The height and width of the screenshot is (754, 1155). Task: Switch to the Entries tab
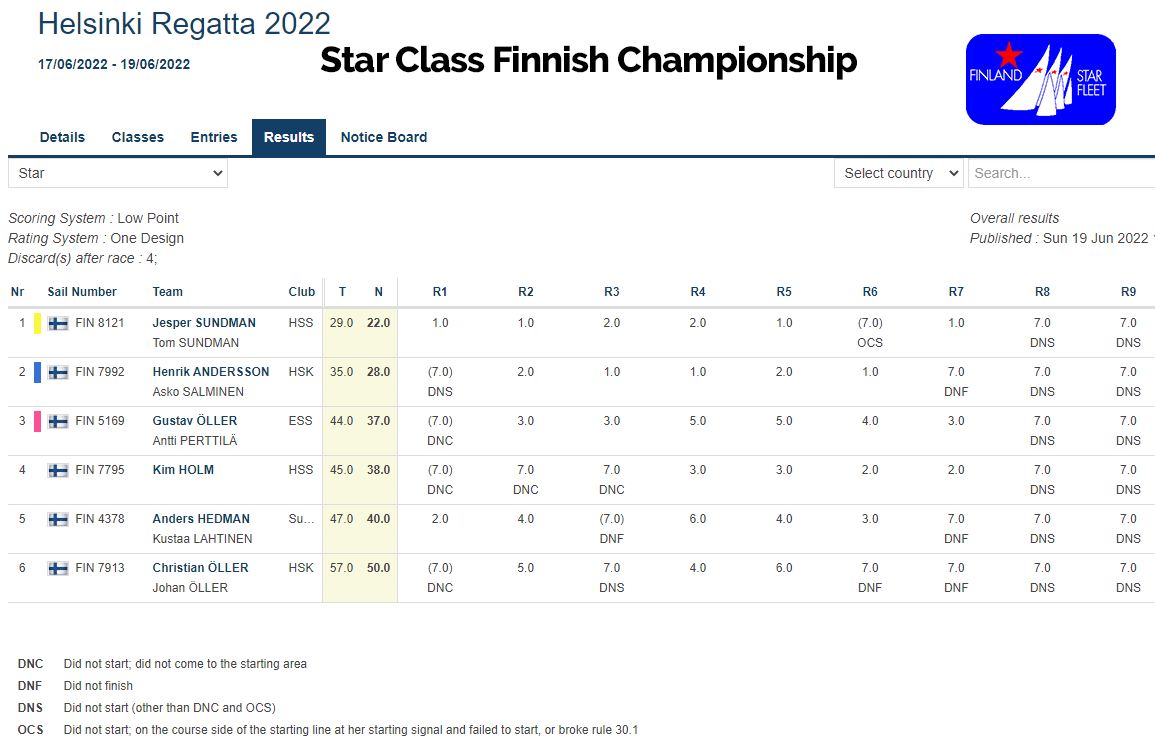[214, 137]
